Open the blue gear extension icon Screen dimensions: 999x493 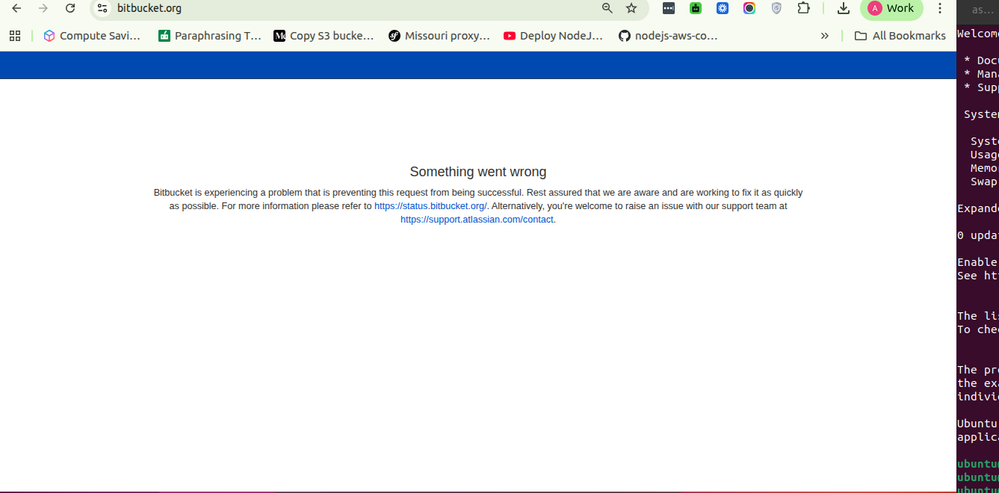click(722, 8)
